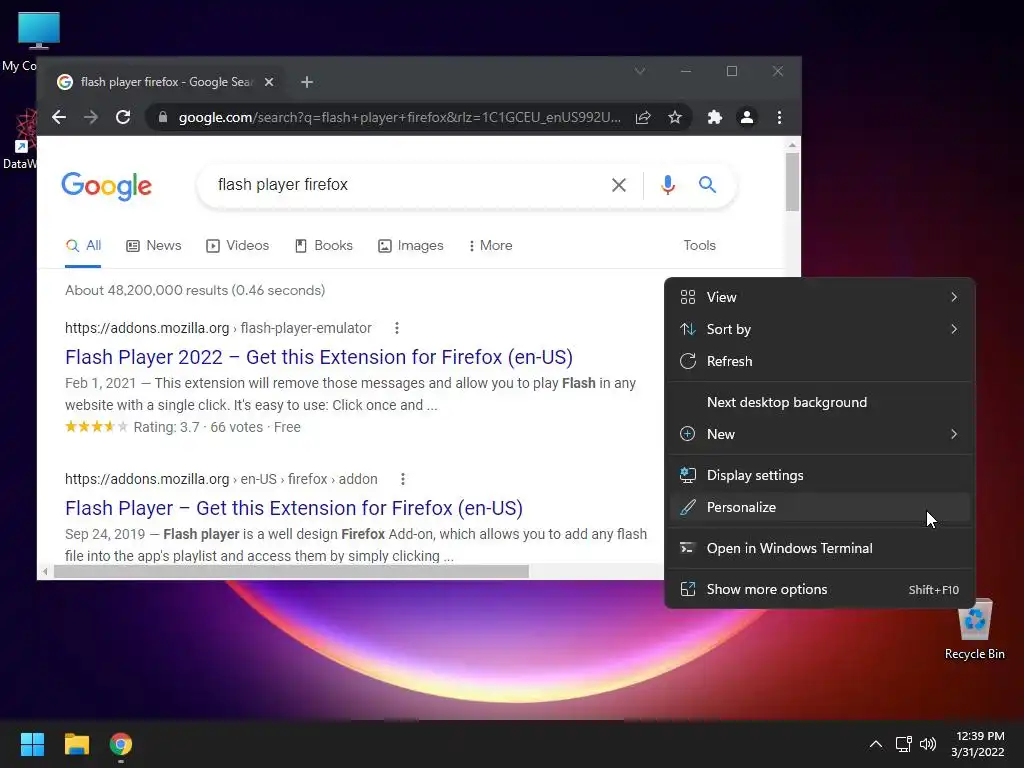The height and width of the screenshot is (768, 1024).
Task: Launch File Explorer from the taskbar
Action: 76,744
